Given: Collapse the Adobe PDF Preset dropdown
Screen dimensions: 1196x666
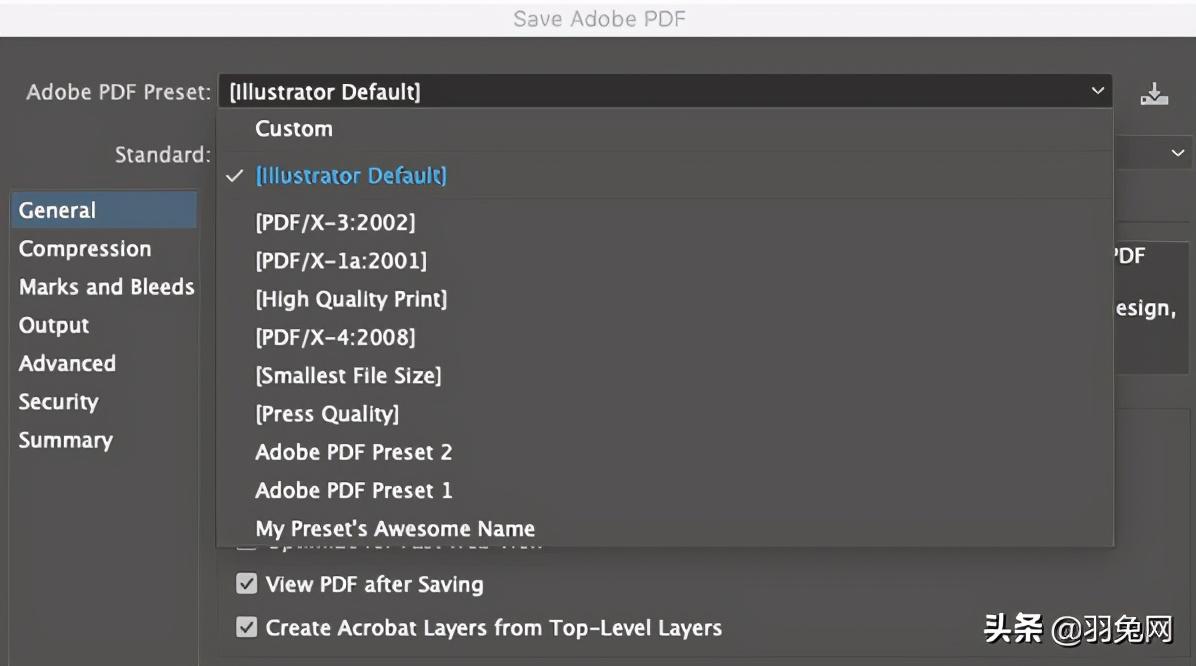Looking at the screenshot, I should click(x=1098, y=92).
